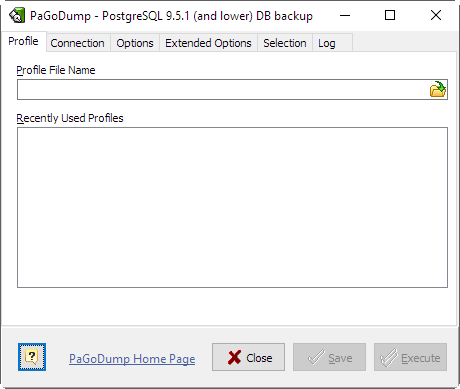This screenshot has width=460, height=389.
Task: Switch to the Connection tab
Action: pos(77,43)
